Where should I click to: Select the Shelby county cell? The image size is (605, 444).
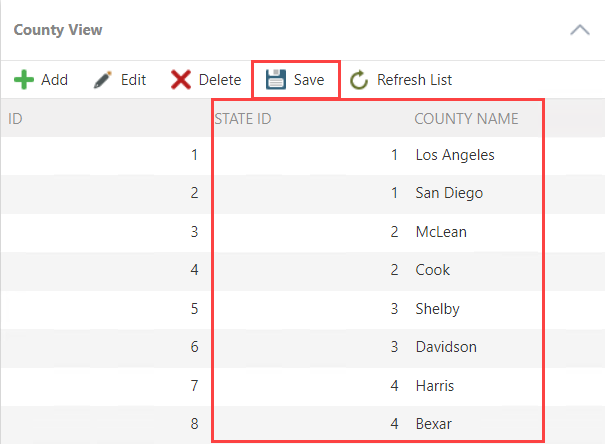[x=437, y=309]
